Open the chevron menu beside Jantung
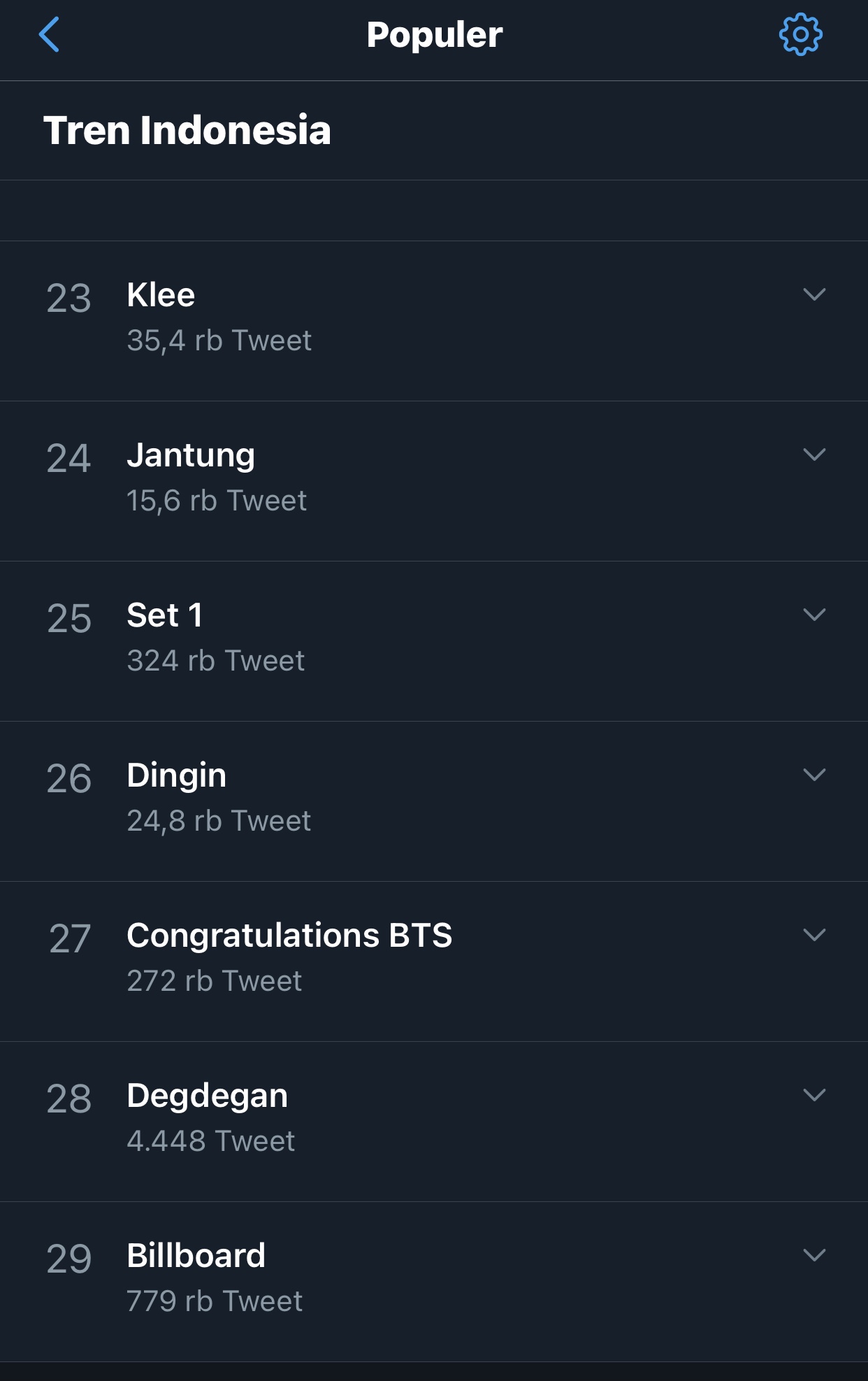The height and width of the screenshot is (1381, 868). (814, 455)
